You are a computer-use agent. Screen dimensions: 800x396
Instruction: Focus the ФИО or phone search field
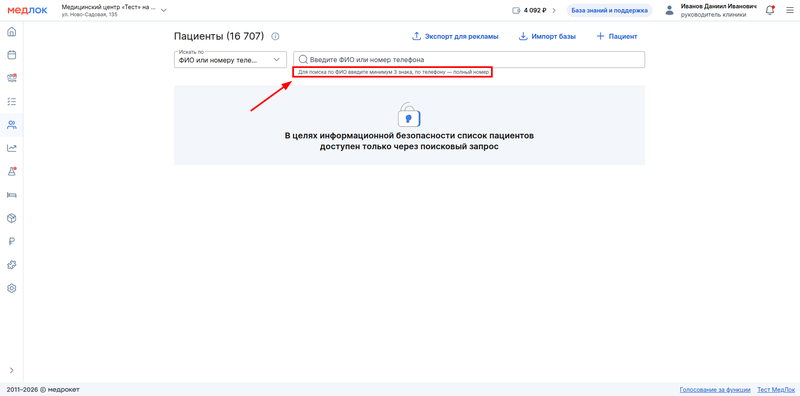469,60
